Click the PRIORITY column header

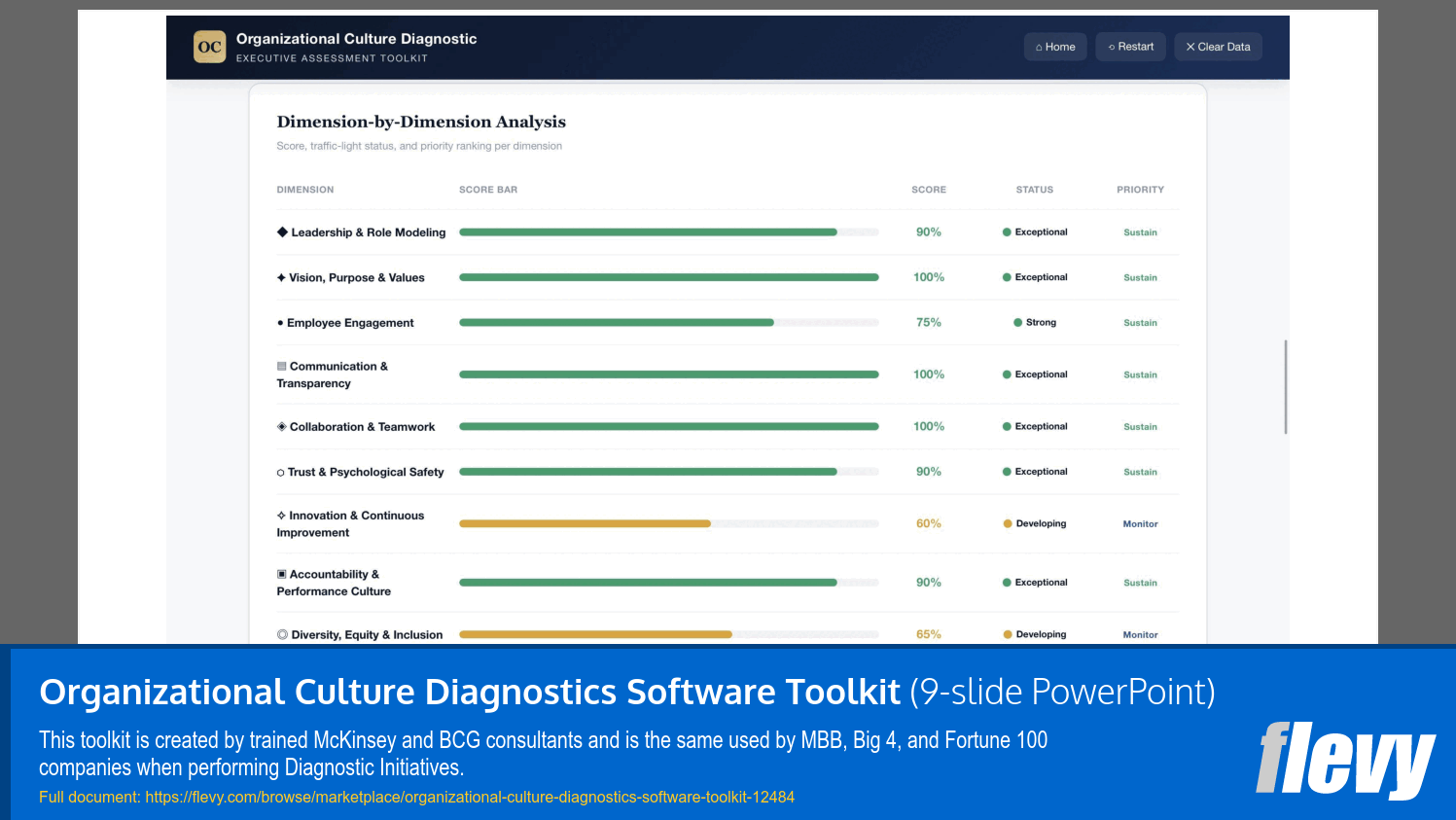[x=1141, y=190]
